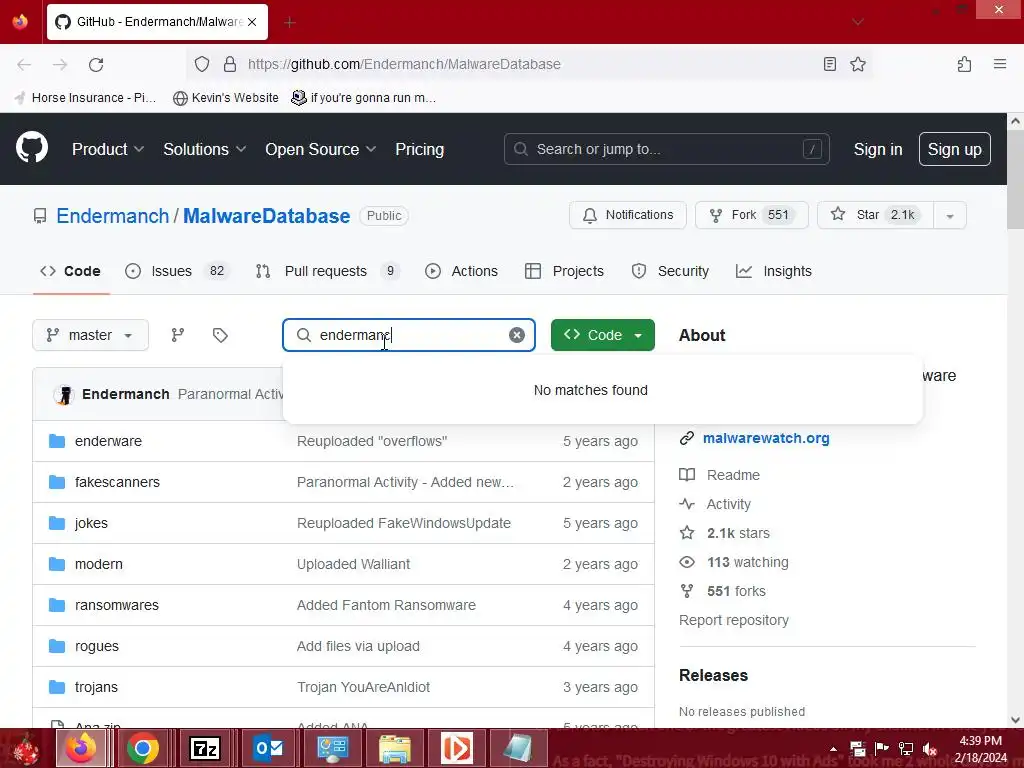This screenshot has width=1024, height=768.
Task: Open the 113 watching link
Action: pyautogui.click(x=747, y=562)
